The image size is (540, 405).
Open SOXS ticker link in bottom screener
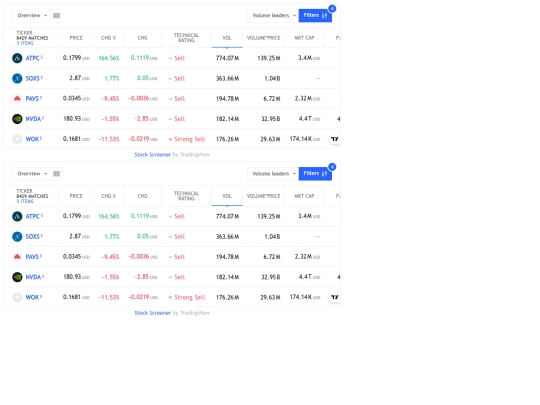32,237
